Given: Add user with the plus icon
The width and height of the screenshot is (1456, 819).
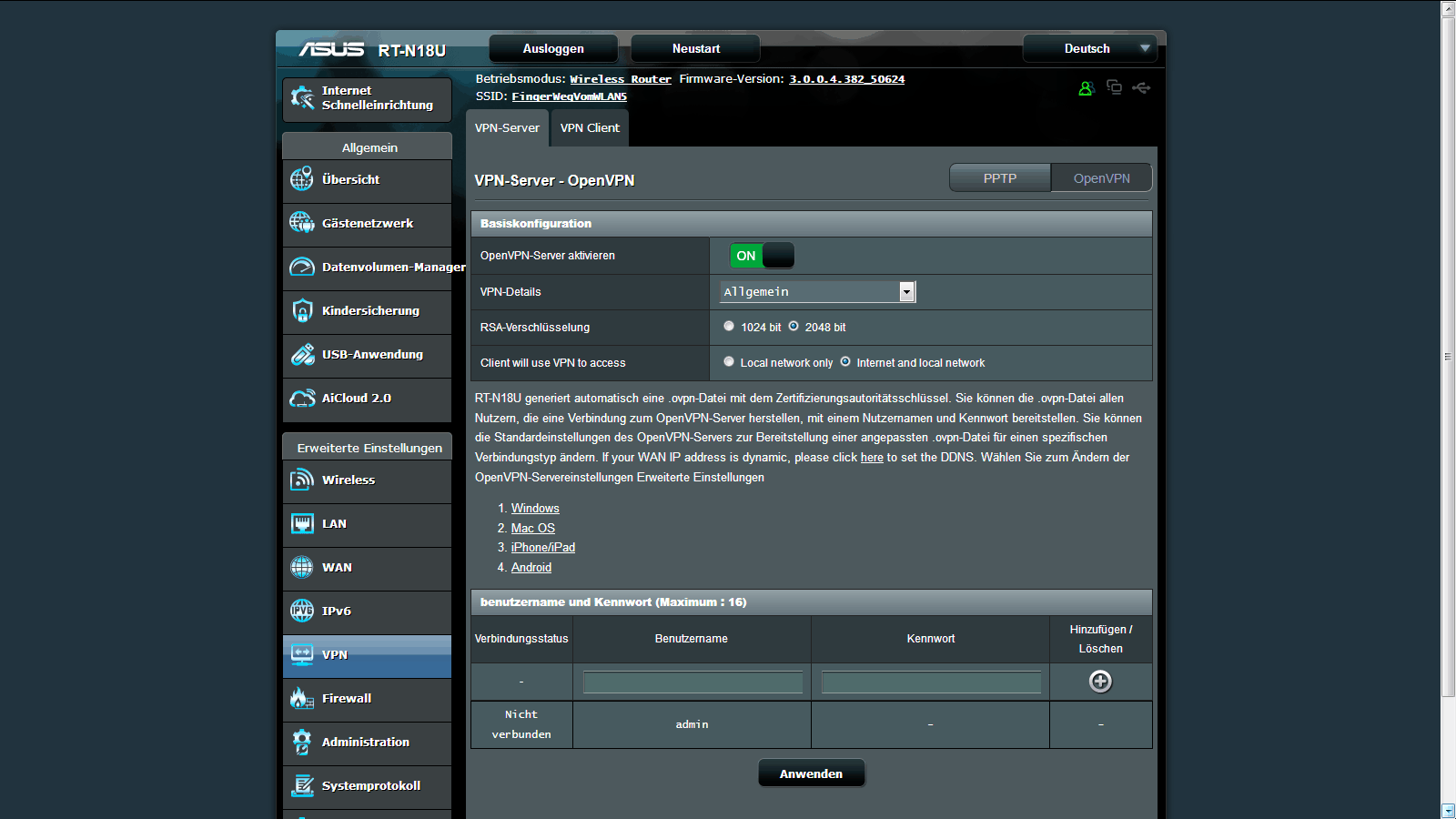Looking at the screenshot, I should point(1100,682).
